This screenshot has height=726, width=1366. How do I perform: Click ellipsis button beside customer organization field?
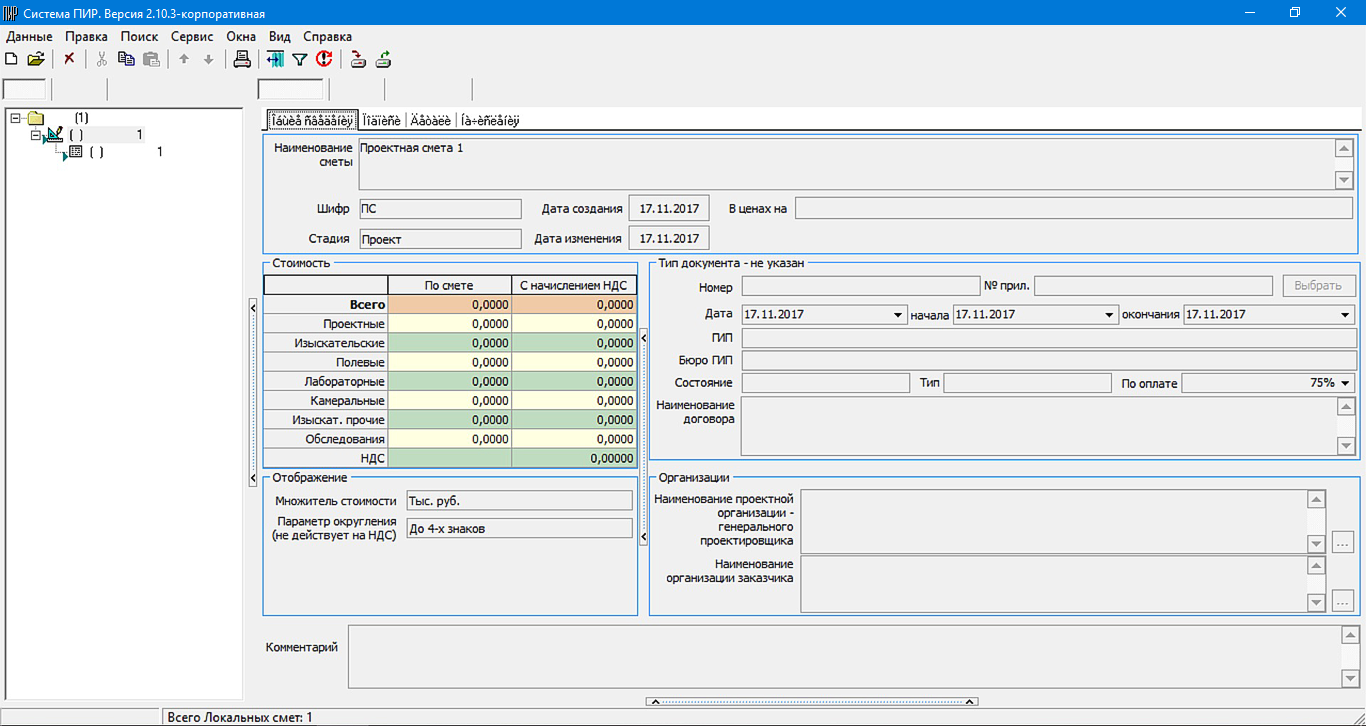1343,601
